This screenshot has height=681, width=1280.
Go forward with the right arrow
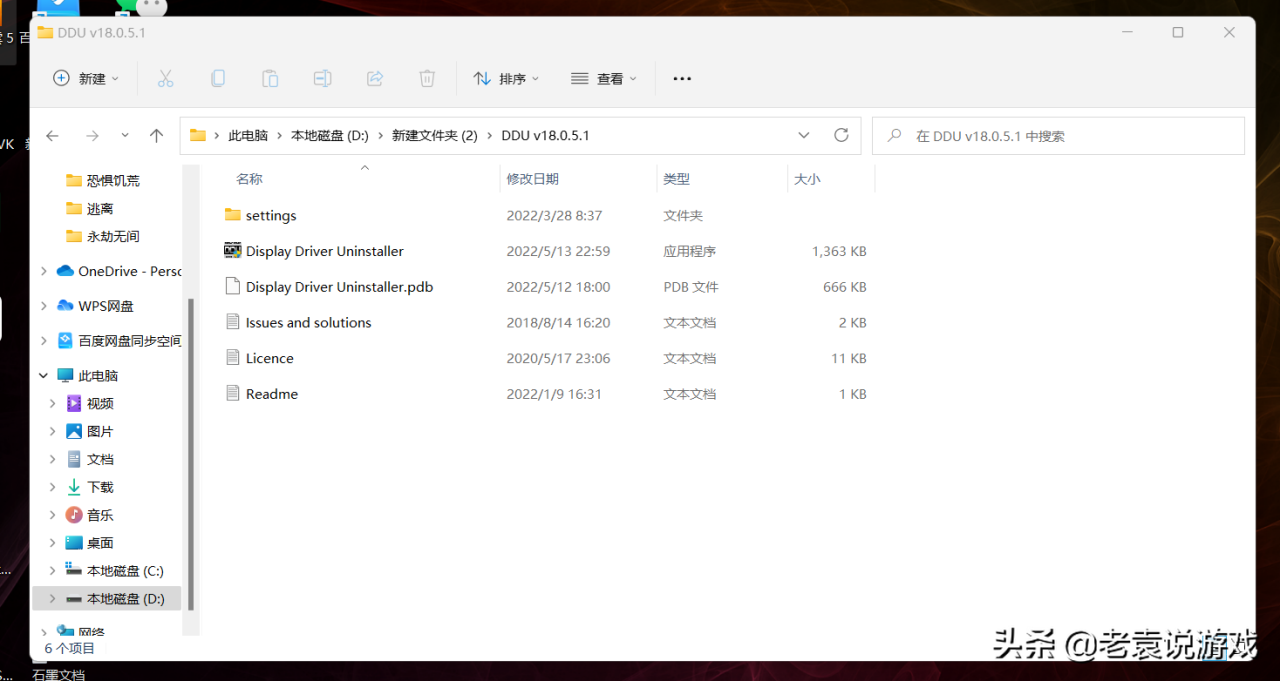pos(92,135)
